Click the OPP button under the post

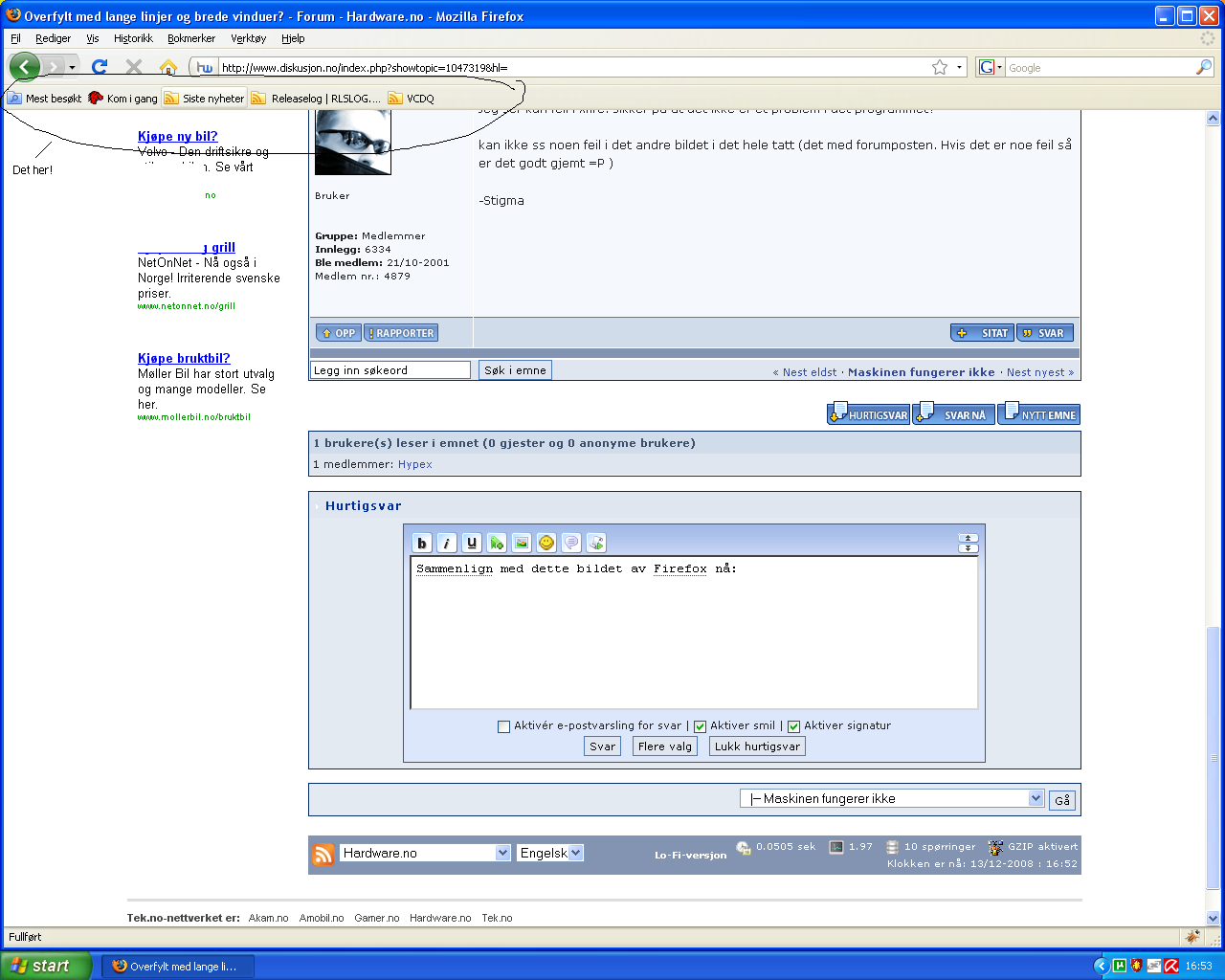pyautogui.click(x=339, y=333)
